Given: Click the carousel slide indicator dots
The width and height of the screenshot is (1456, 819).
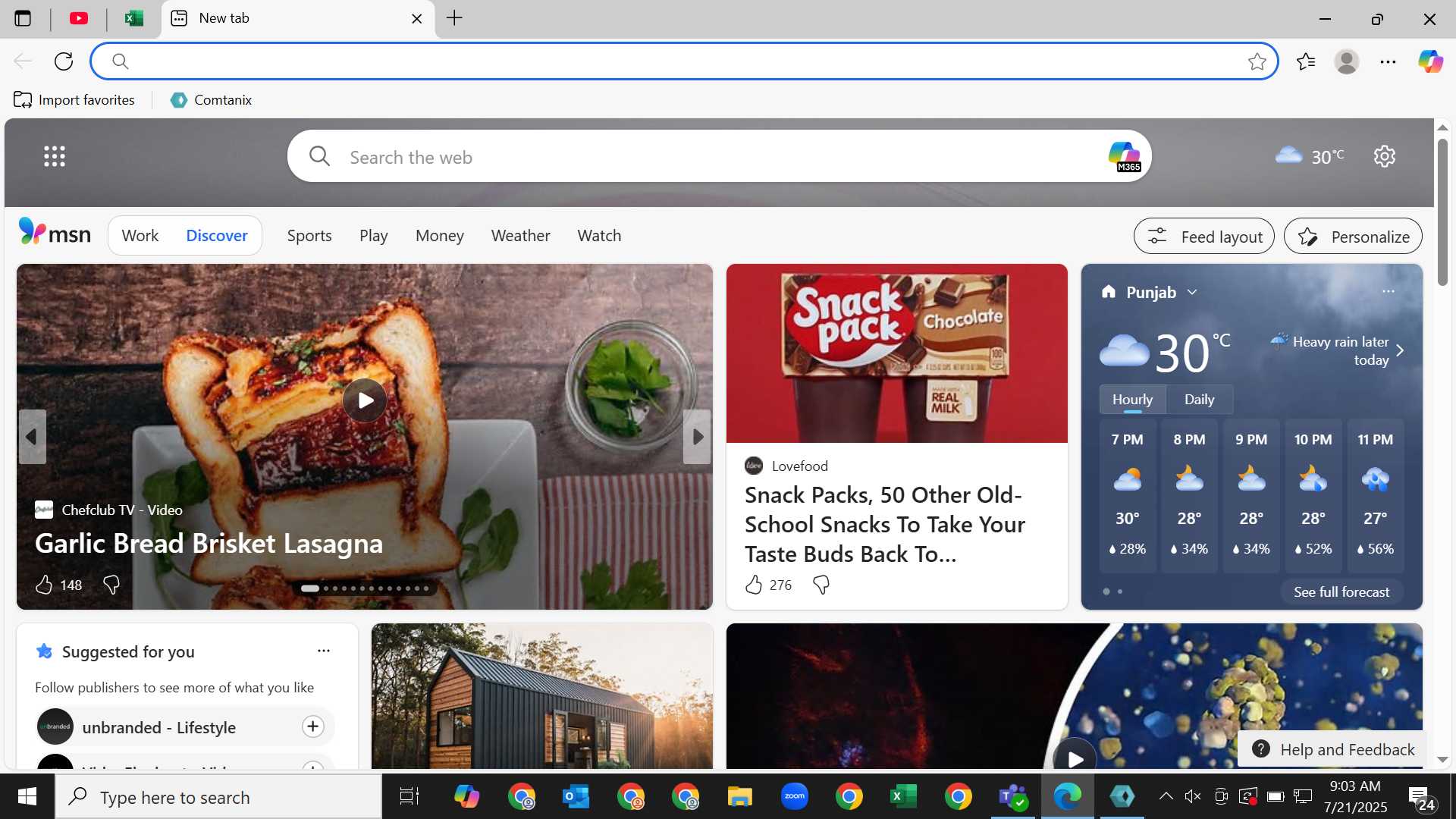Looking at the screenshot, I should 366,588.
